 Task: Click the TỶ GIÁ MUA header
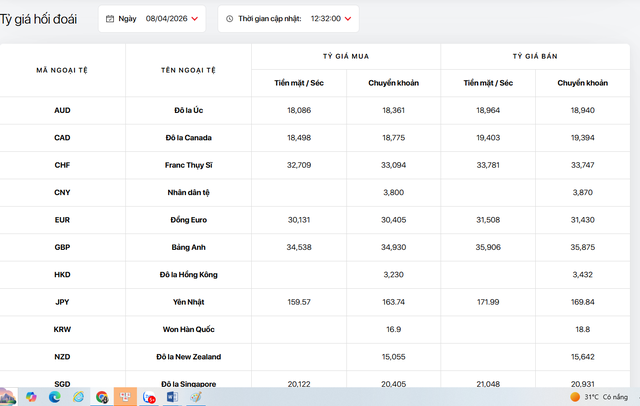346,56
